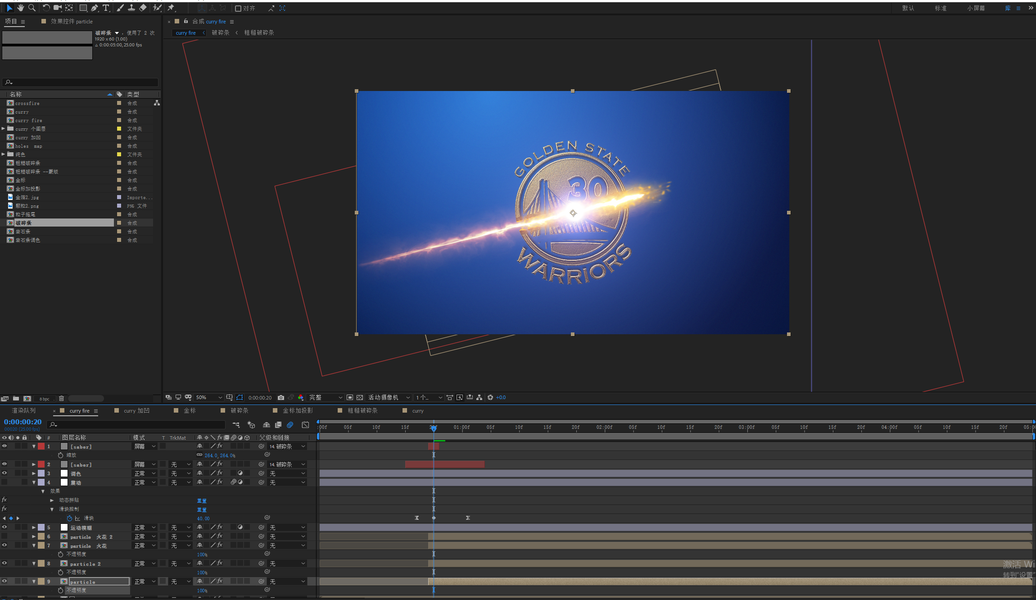
Task: Switch to the 渲染队列 render queue tab
Action: (x=23, y=411)
